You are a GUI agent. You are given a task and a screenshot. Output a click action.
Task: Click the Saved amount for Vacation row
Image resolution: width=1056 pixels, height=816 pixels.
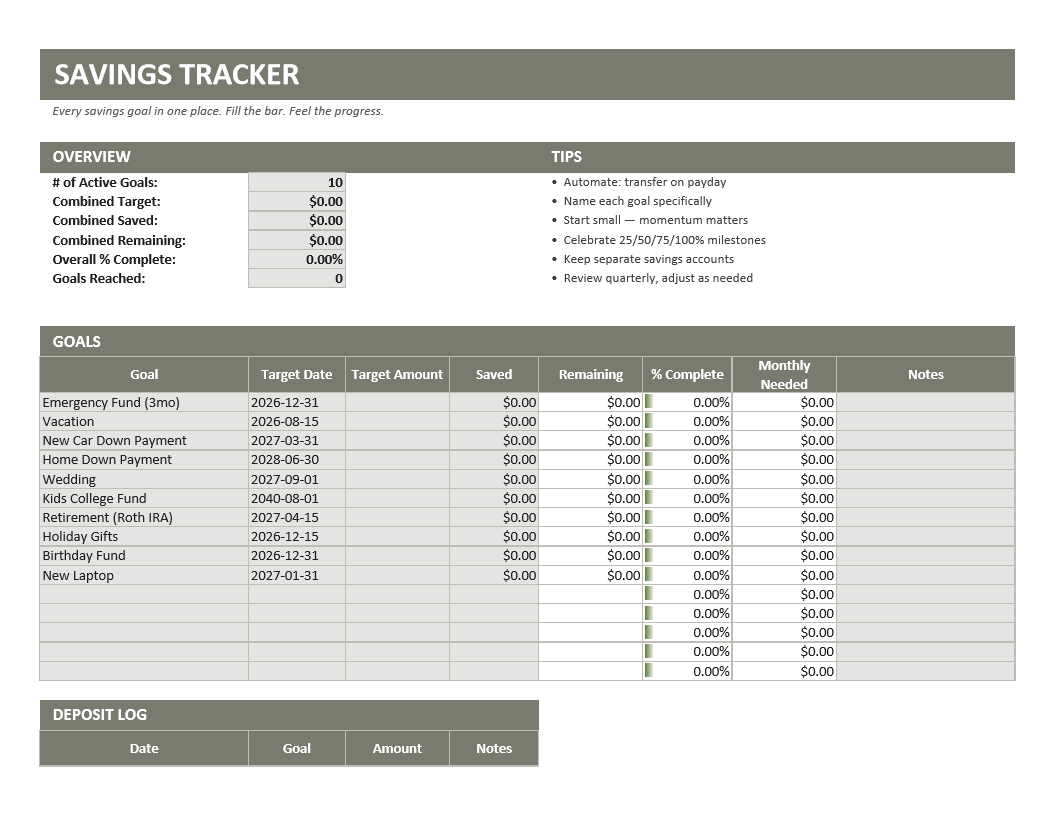pos(494,421)
